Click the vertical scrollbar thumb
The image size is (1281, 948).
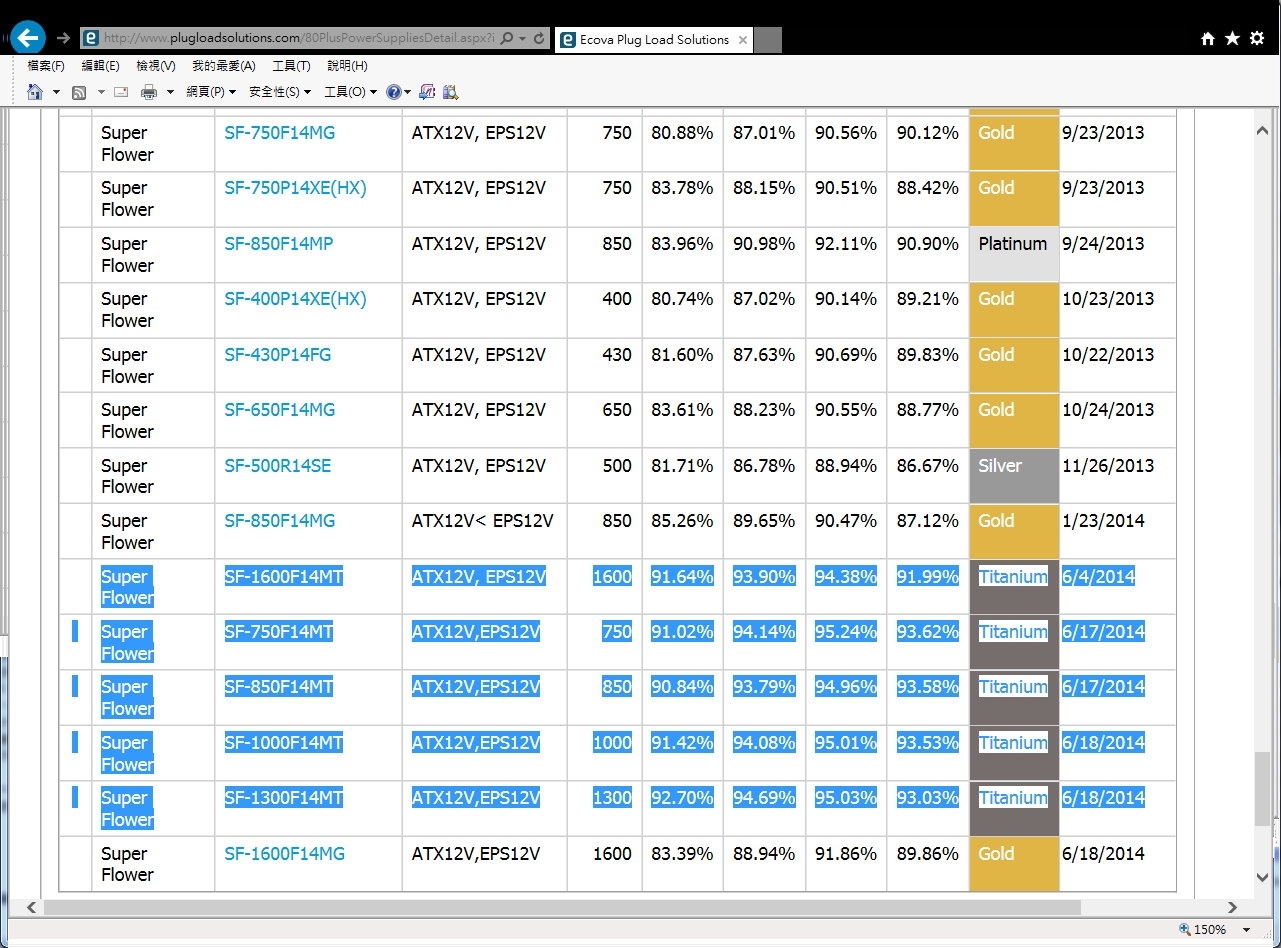point(1264,788)
